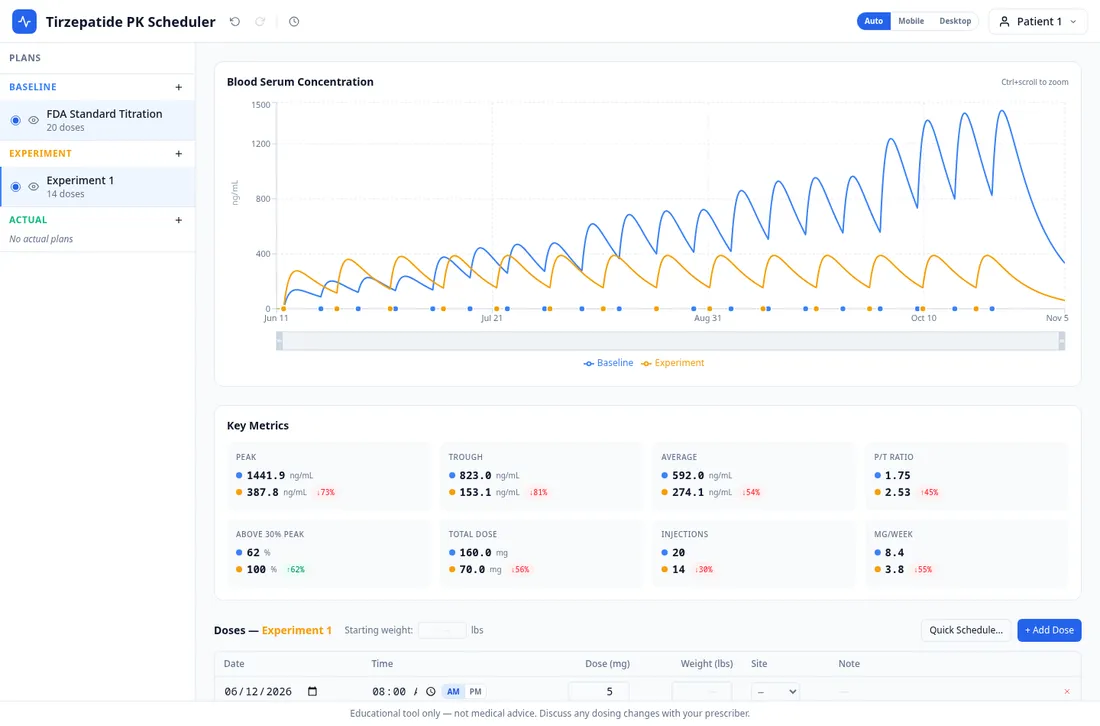Switch to Mobile layout mode

pos(911,21)
